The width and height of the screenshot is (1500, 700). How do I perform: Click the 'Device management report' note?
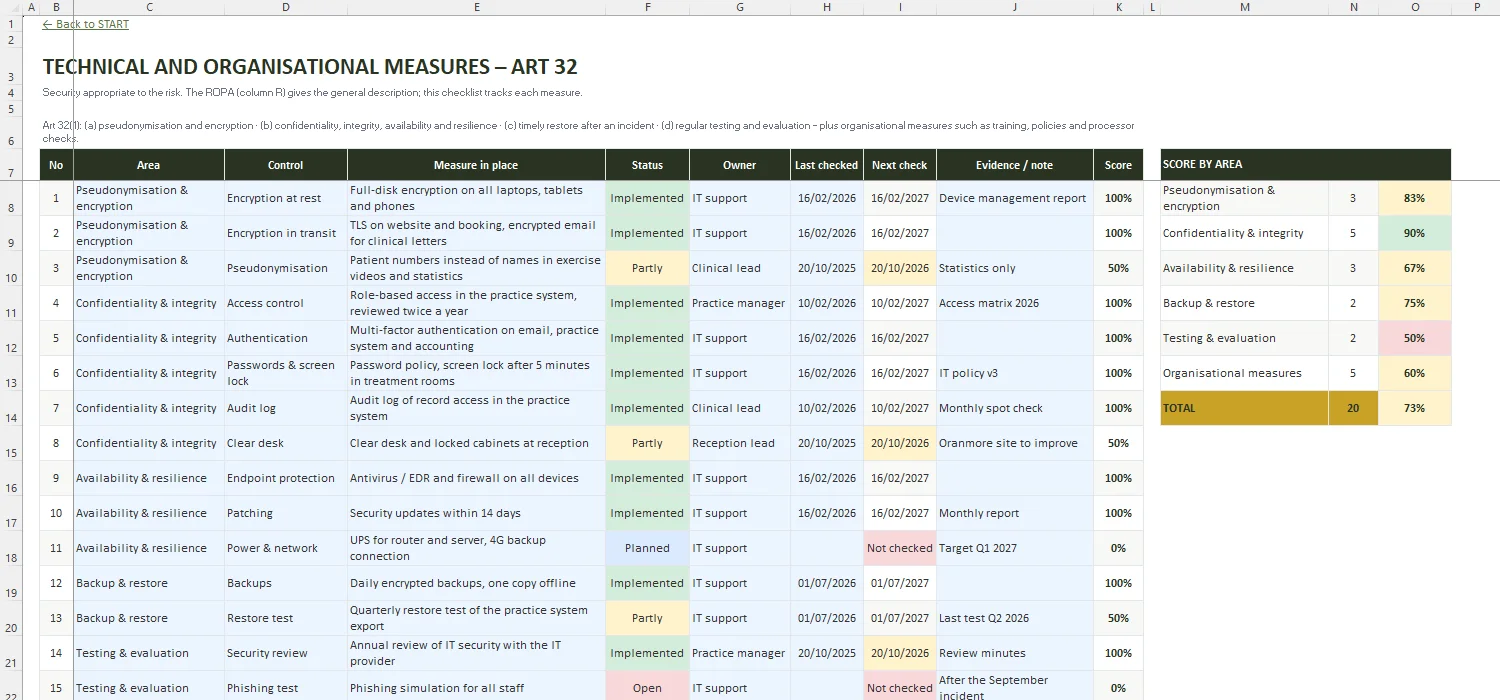(x=1014, y=198)
